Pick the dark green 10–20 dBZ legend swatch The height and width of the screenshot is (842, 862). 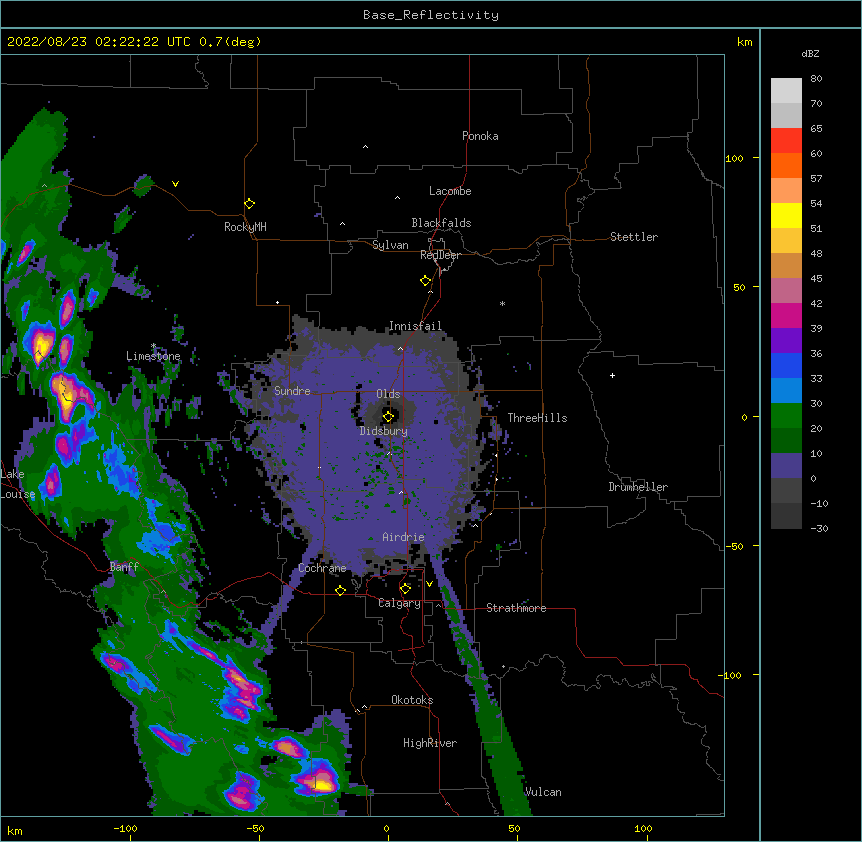click(786, 440)
